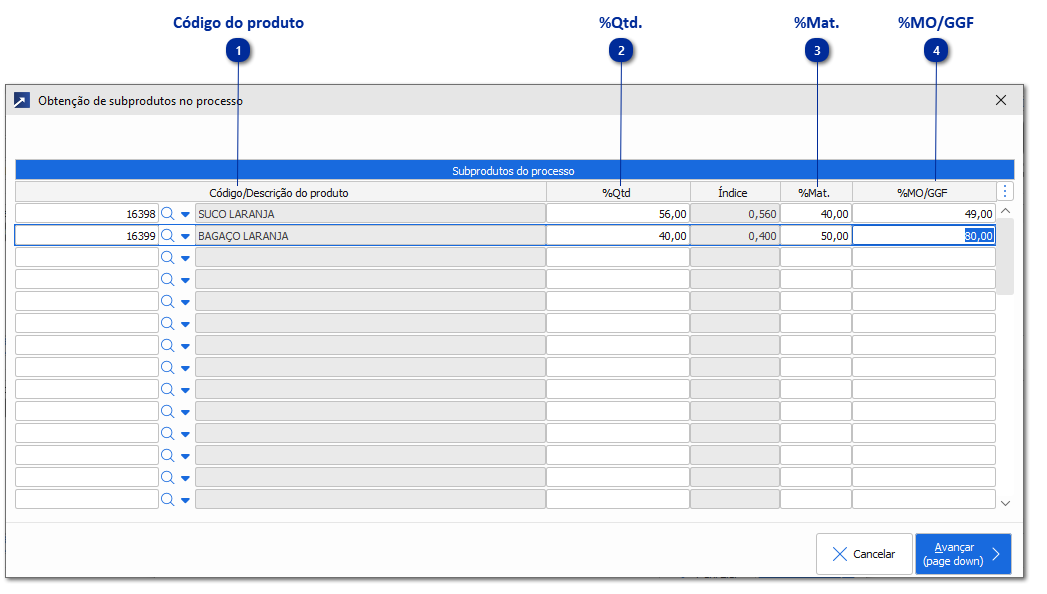Viewport: 1047px width, 594px height.
Task: Click the SUCO LARANJA description cell
Action: coord(370,214)
